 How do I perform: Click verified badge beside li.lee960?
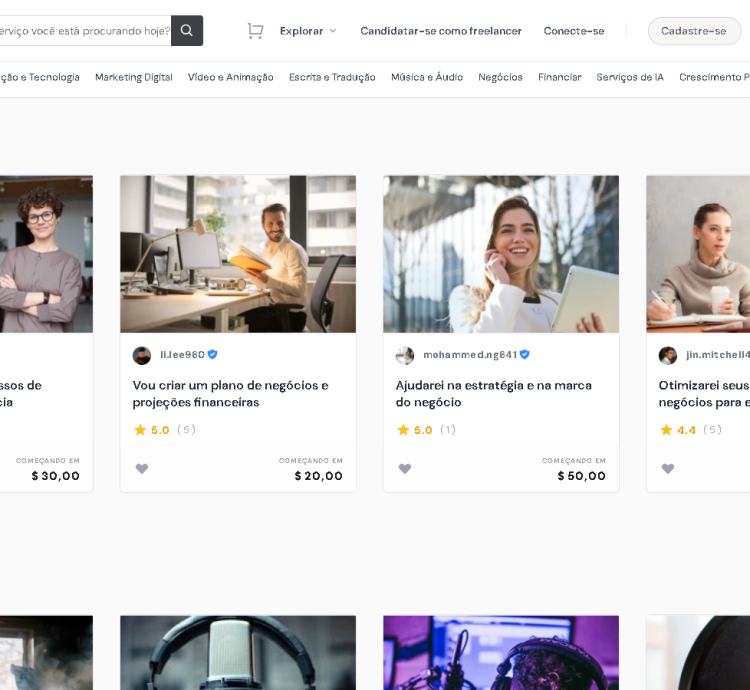pos(212,354)
